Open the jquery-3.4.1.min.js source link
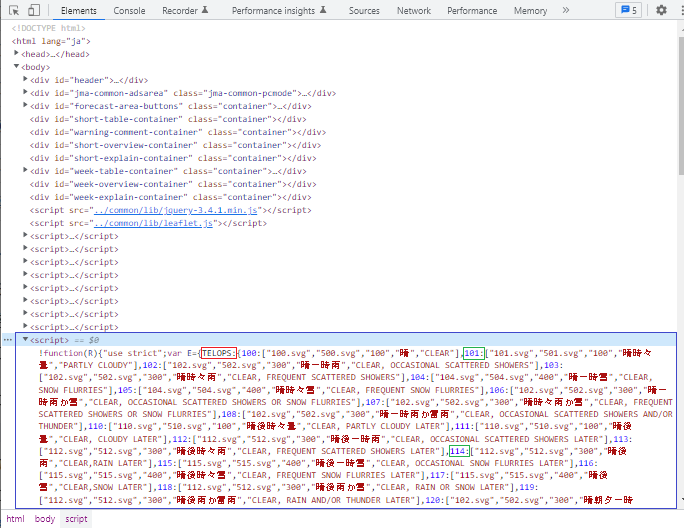The height and width of the screenshot is (528, 684). point(175,210)
